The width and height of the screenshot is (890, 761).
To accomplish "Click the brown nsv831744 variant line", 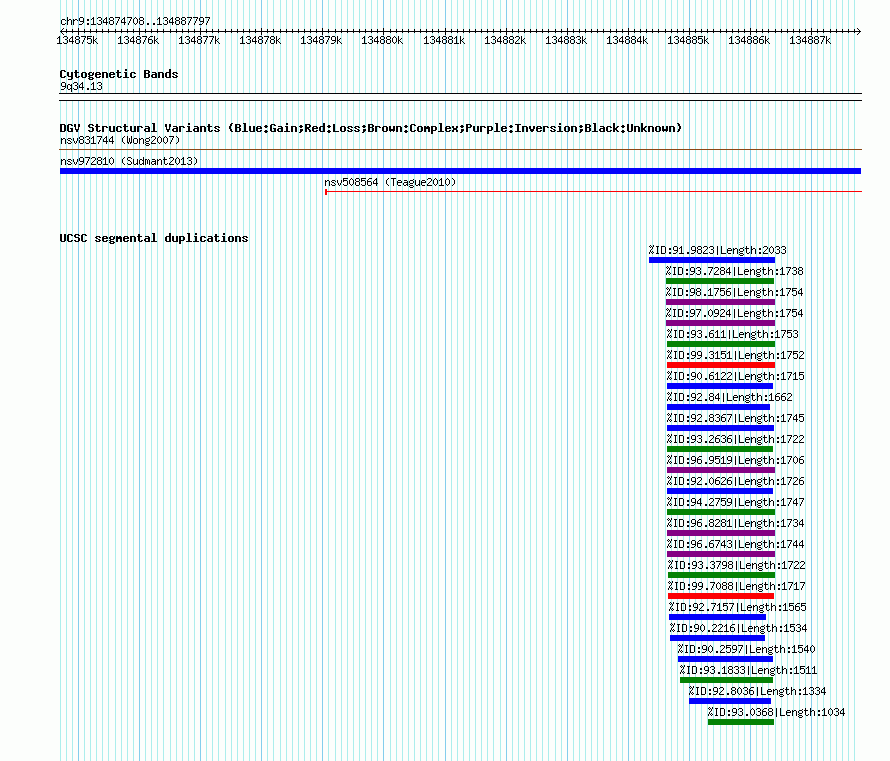I will click(460, 150).
